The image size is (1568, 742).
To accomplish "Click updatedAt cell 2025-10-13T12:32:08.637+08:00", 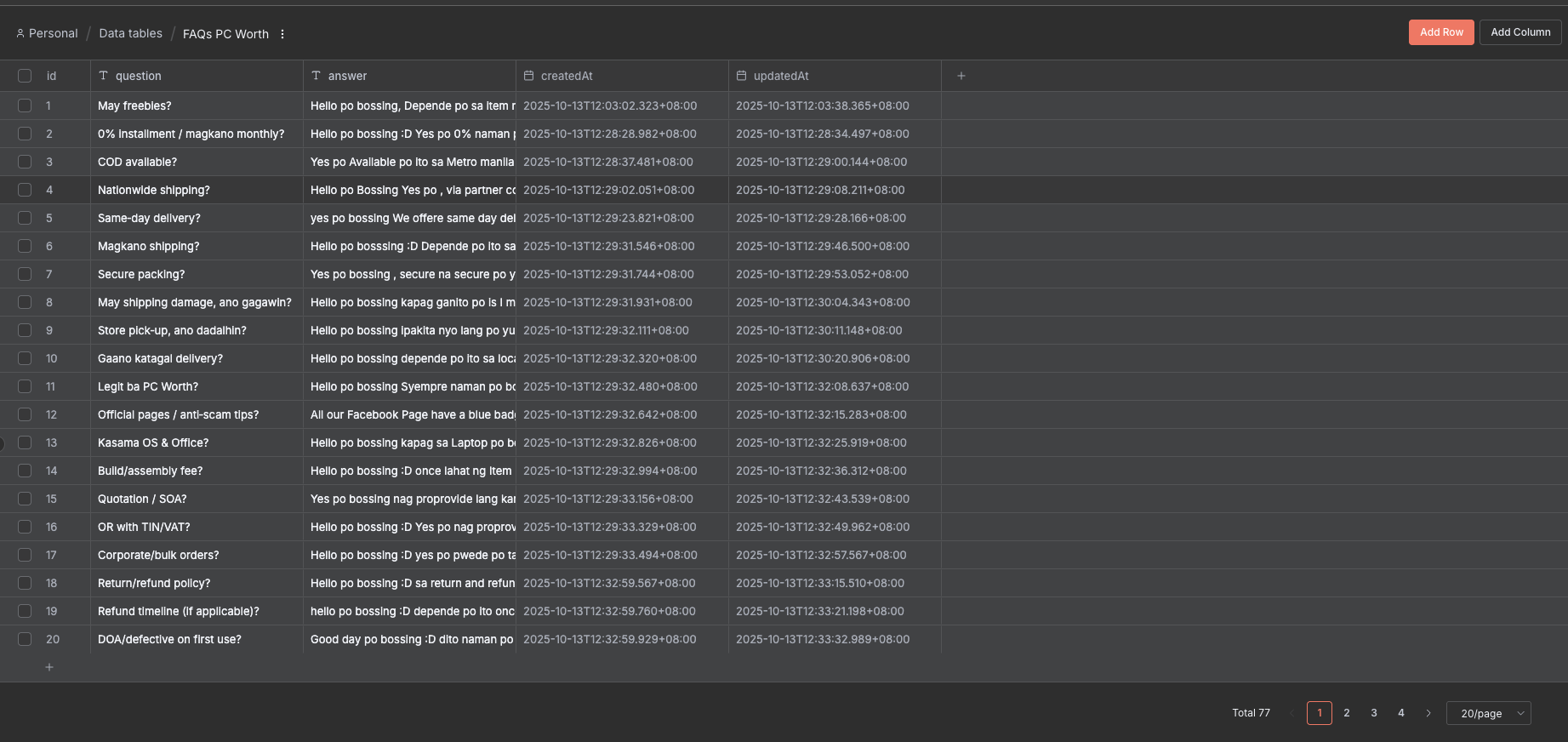I will (835, 386).
